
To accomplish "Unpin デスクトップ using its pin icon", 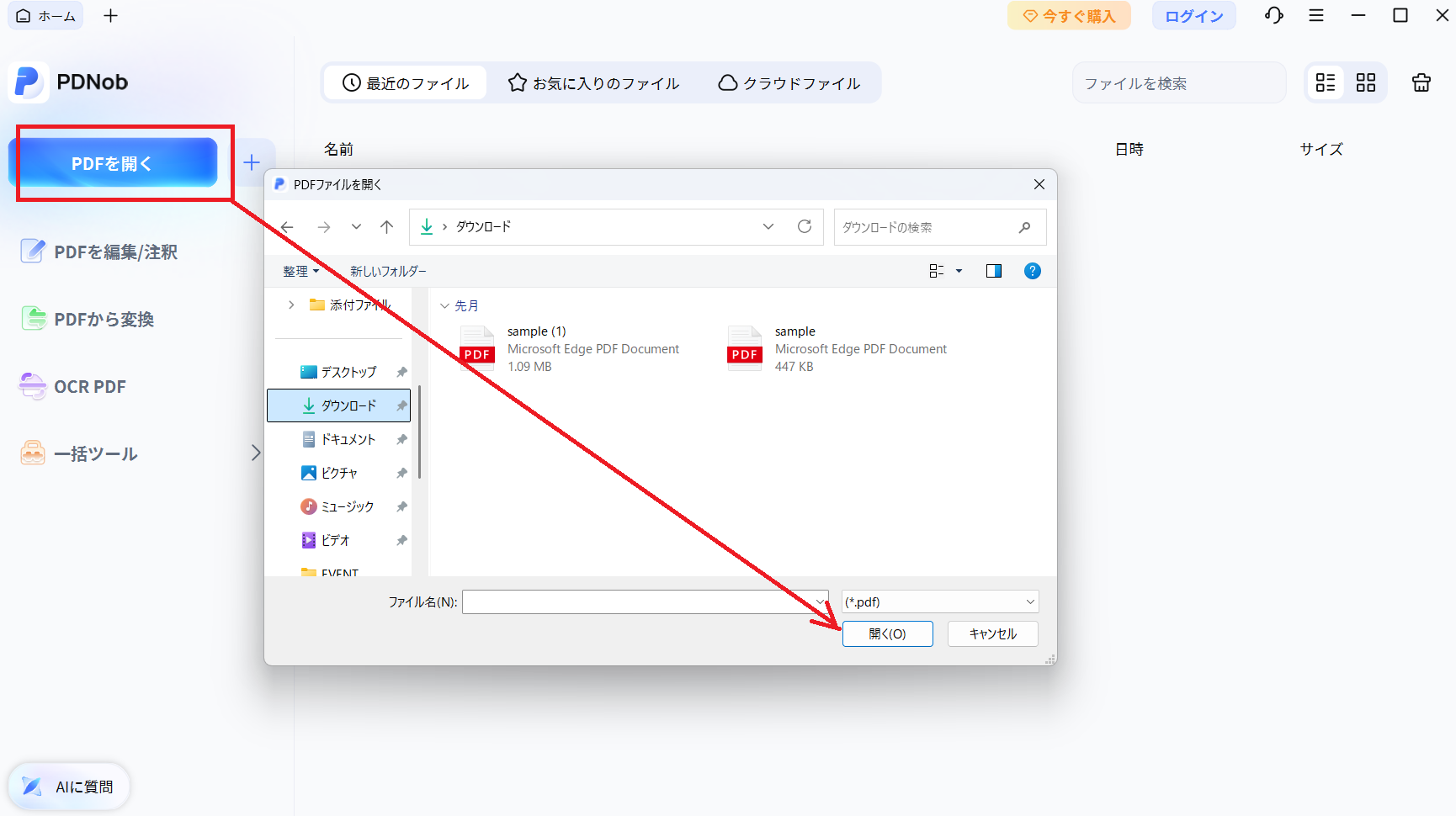I will [402, 372].
